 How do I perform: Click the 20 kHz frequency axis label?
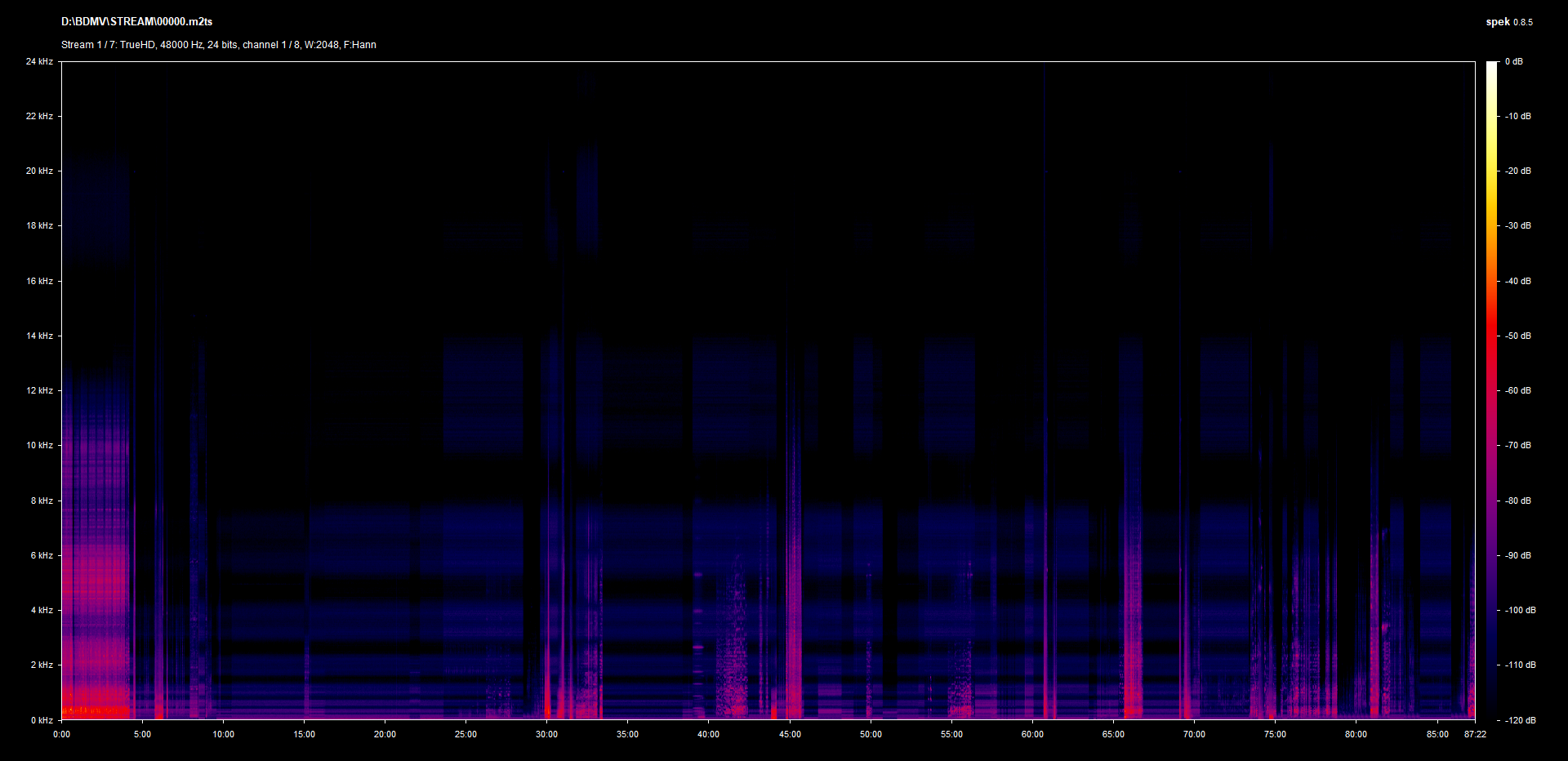pyautogui.click(x=39, y=171)
